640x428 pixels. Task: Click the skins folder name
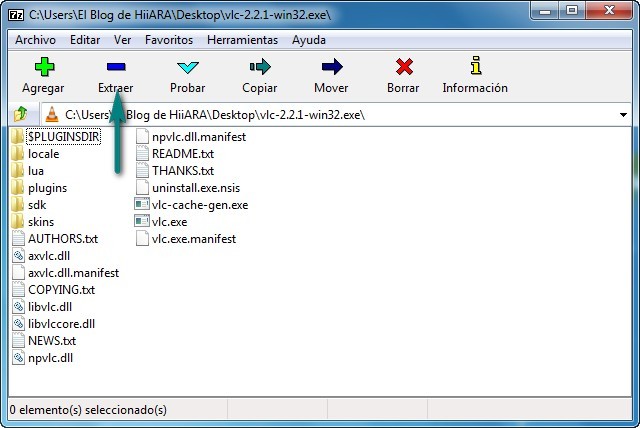pyautogui.click(x=41, y=222)
